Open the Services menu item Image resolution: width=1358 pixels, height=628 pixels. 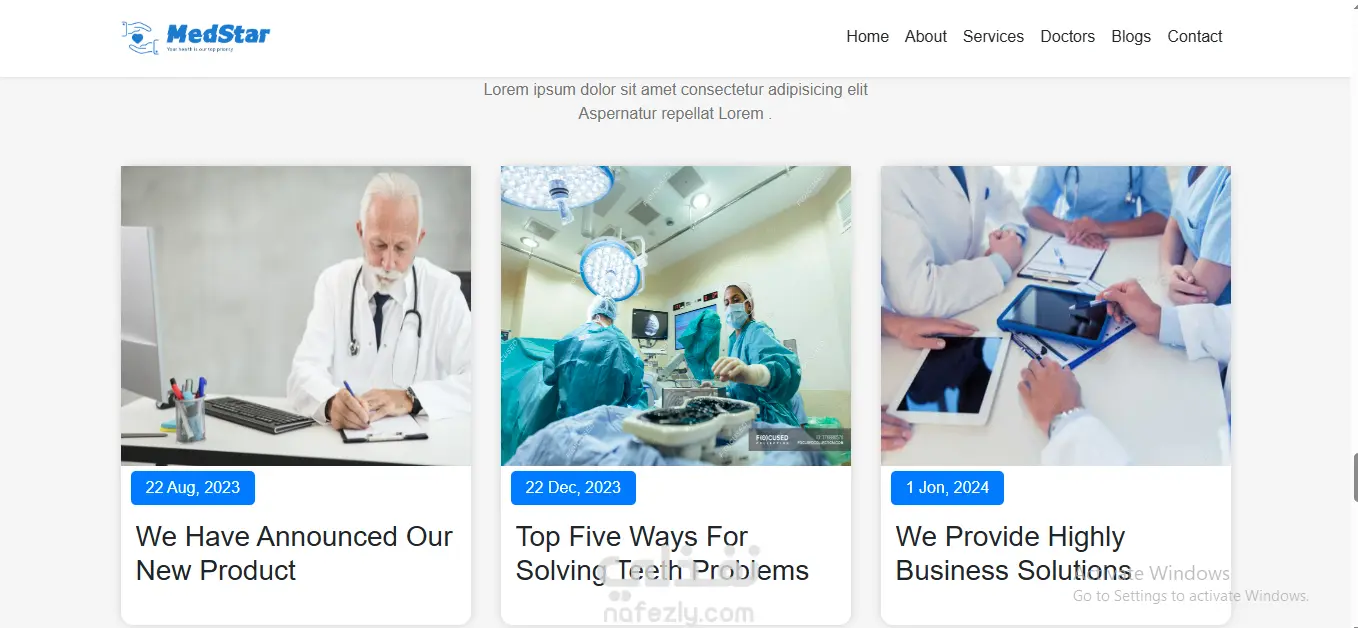[993, 36]
